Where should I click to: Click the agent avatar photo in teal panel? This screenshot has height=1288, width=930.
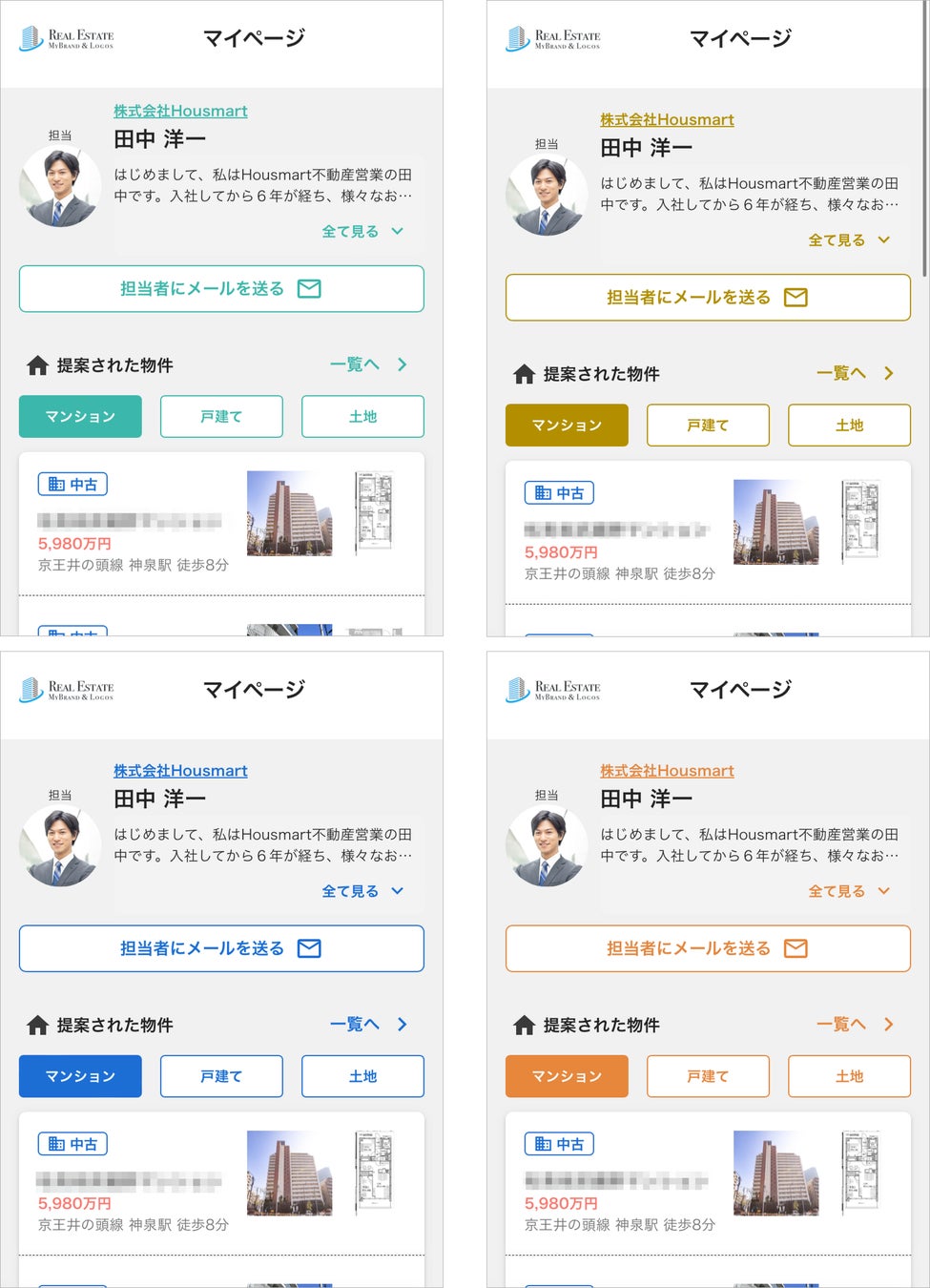(60, 186)
